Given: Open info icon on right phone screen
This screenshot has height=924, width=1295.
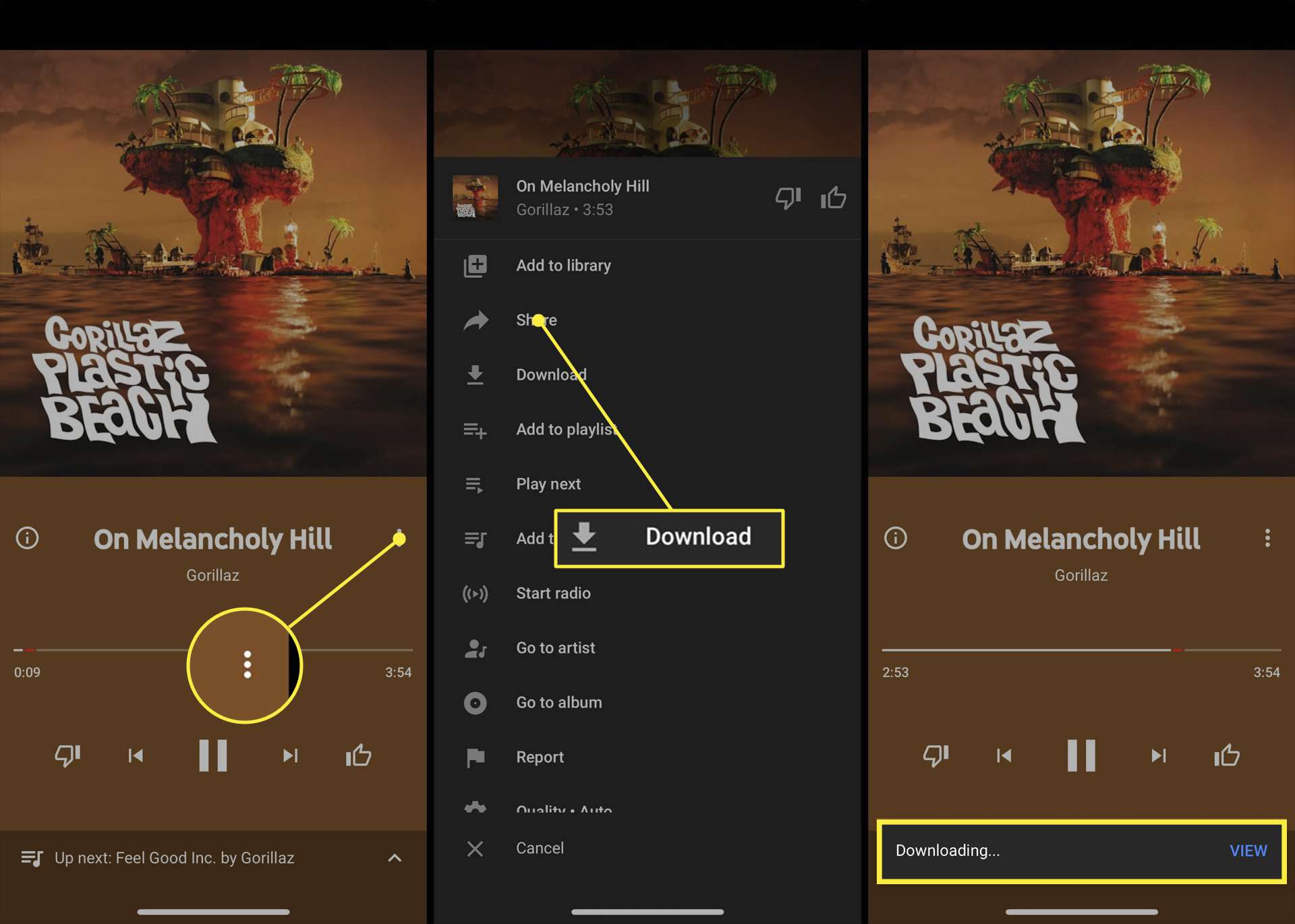Looking at the screenshot, I should coord(895,538).
